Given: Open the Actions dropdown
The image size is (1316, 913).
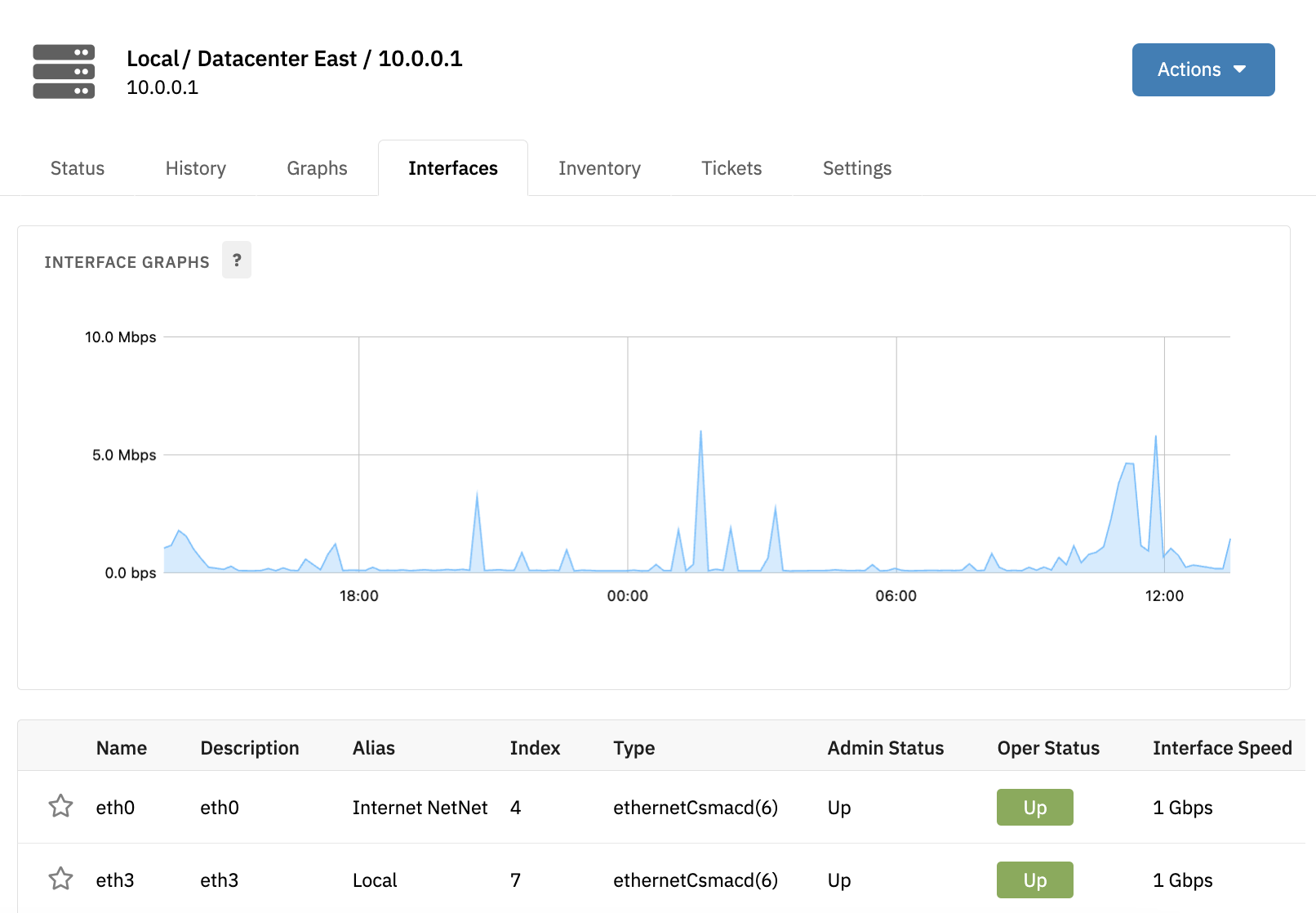Looking at the screenshot, I should tap(1203, 69).
